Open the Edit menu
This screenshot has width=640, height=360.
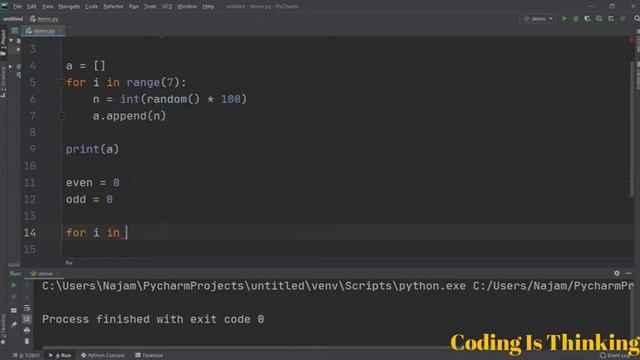pyautogui.click(x=31, y=7)
